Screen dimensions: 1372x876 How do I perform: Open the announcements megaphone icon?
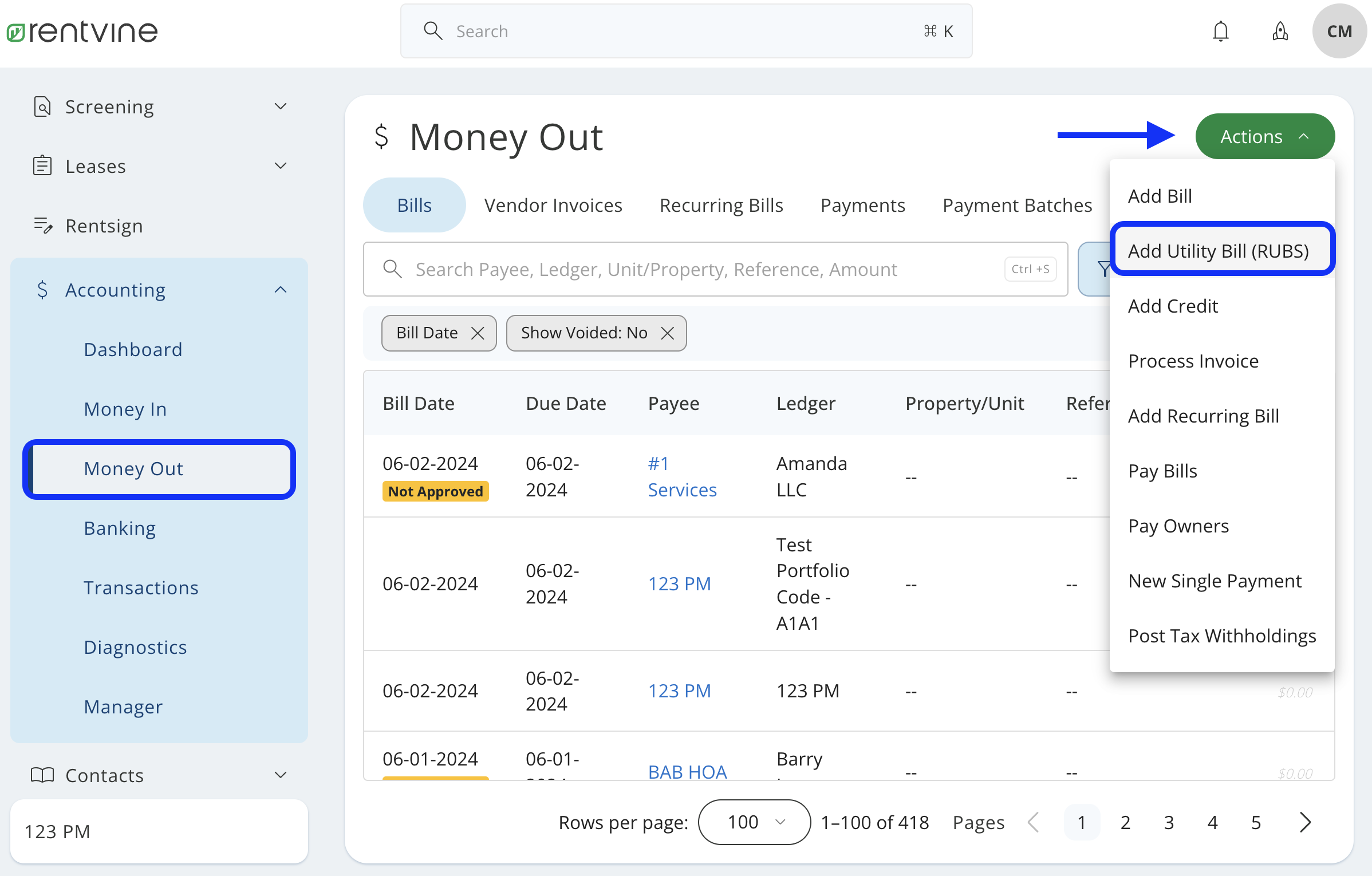tap(1280, 31)
